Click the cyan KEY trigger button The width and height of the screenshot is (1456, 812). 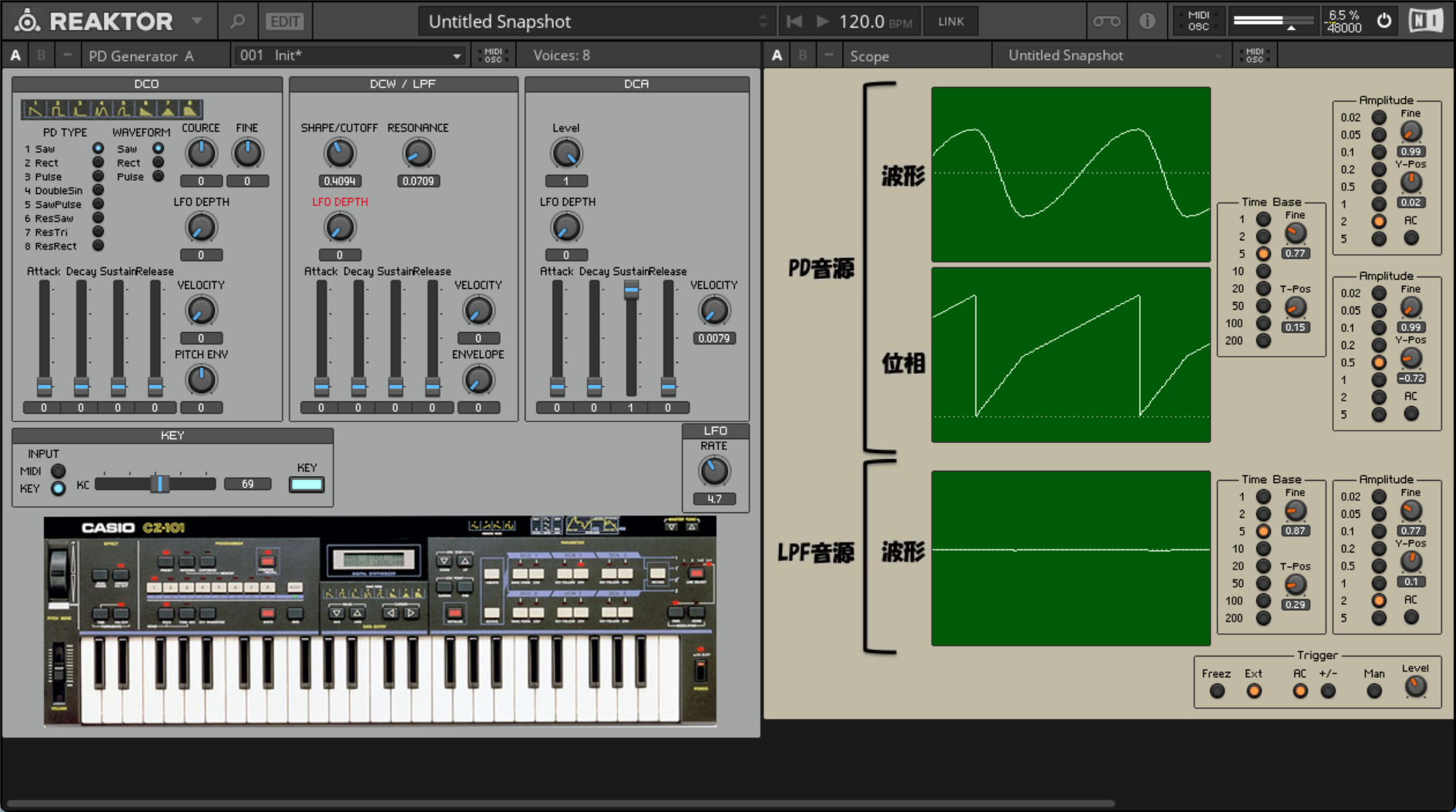[306, 485]
